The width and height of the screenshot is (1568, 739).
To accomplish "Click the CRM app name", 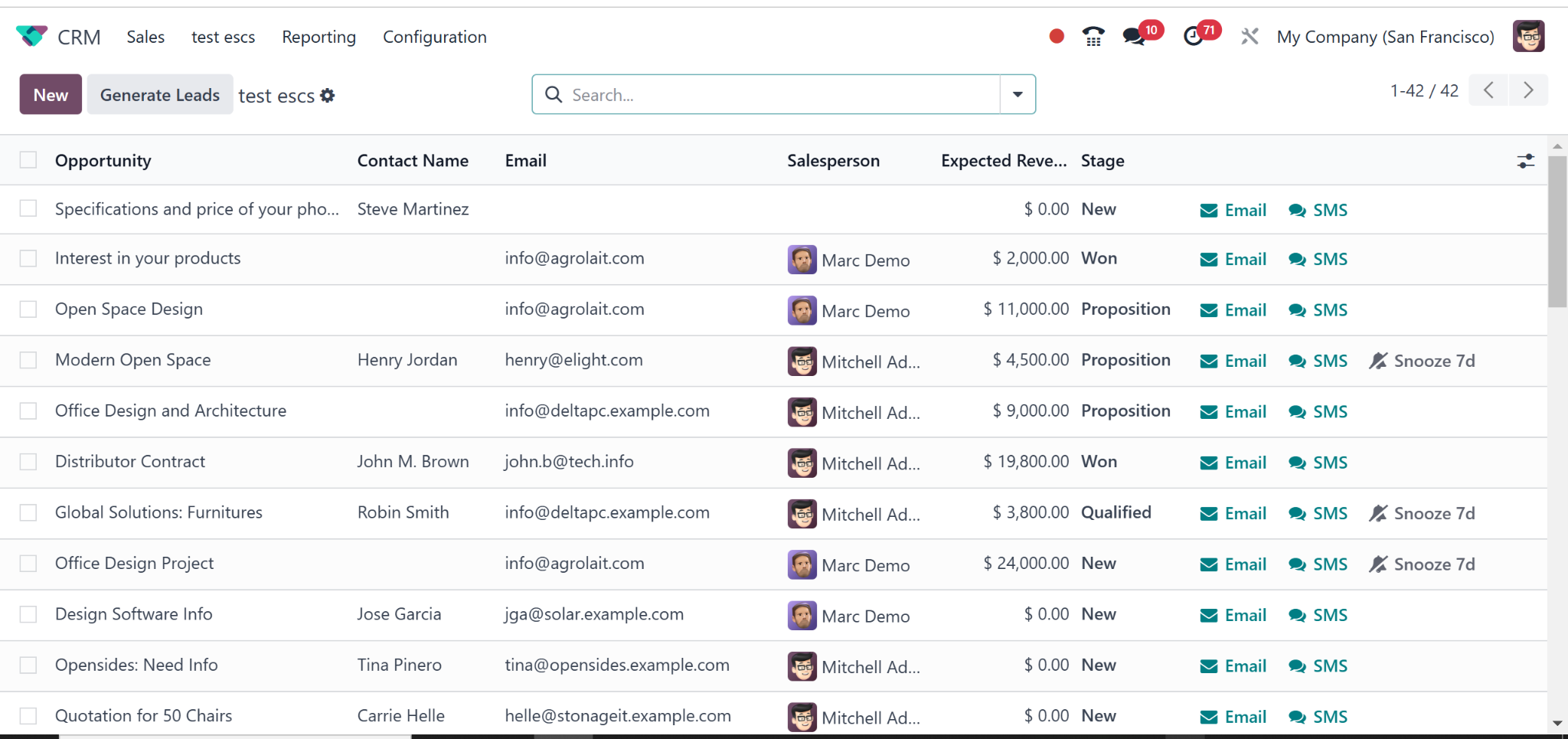I will pos(79,37).
